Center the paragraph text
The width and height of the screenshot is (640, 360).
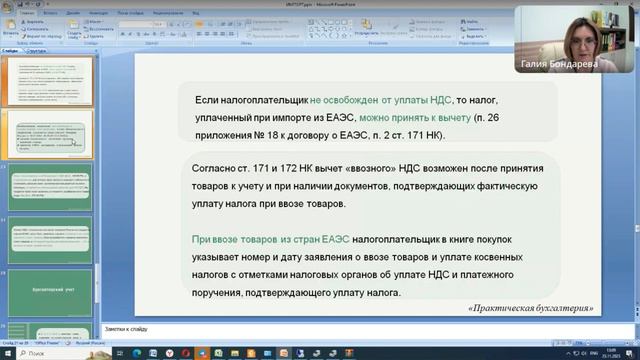point(207,34)
